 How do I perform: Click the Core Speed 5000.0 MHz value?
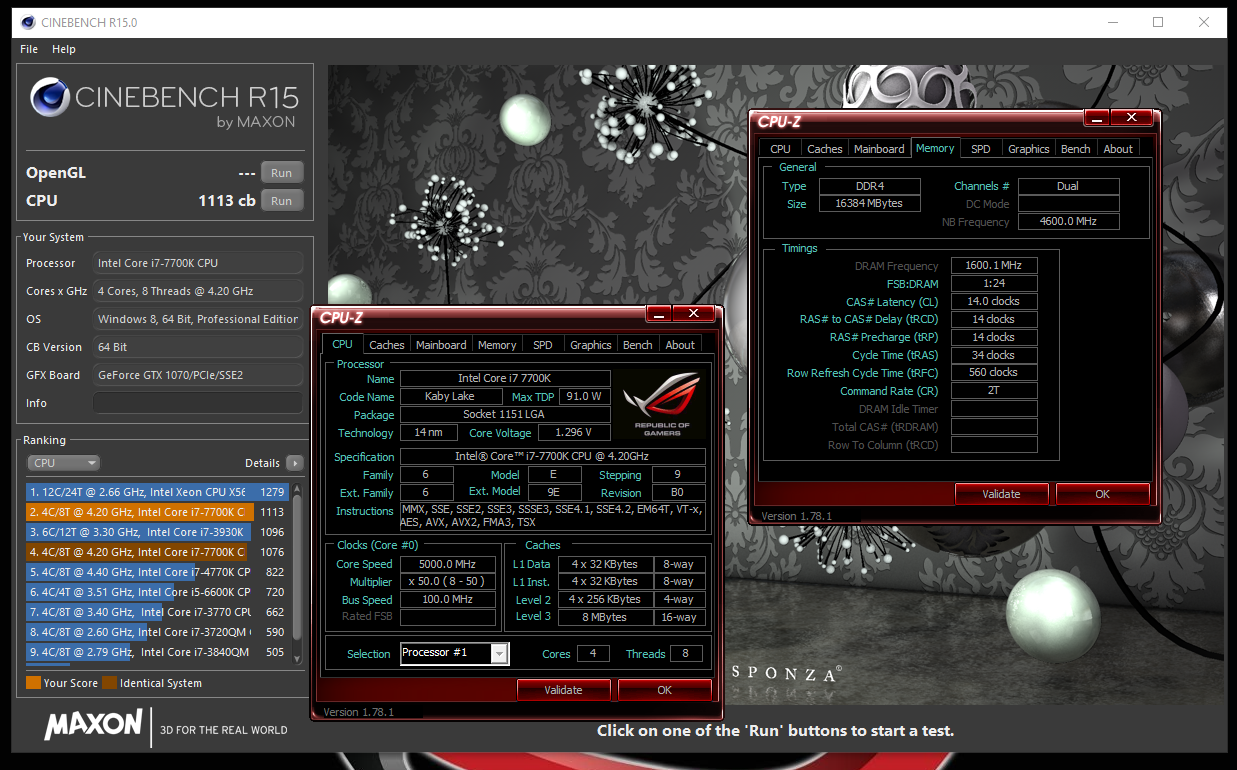448,564
